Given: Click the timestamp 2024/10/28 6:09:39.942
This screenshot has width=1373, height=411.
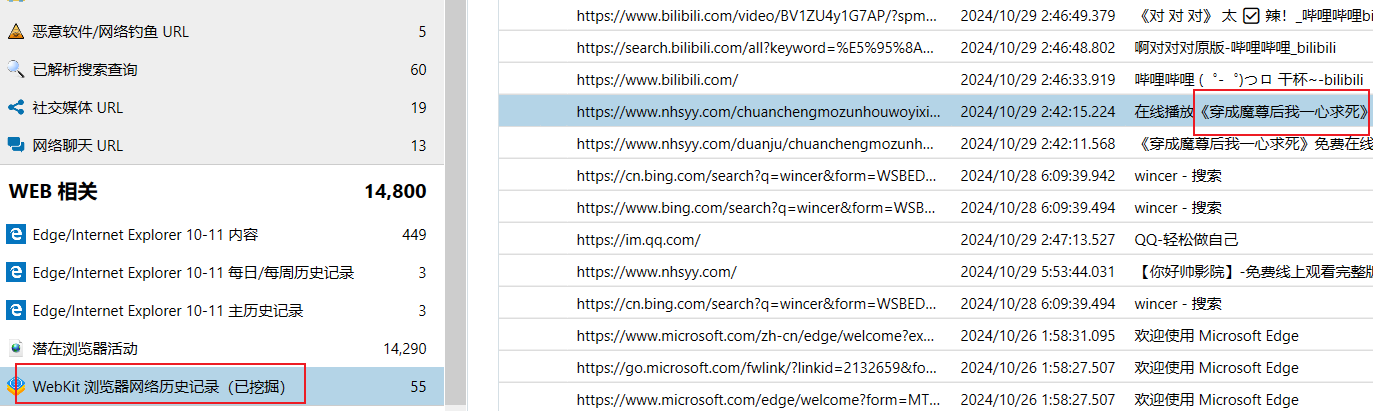Looking at the screenshot, I should pyautogui.click(x=1037, y=175).
